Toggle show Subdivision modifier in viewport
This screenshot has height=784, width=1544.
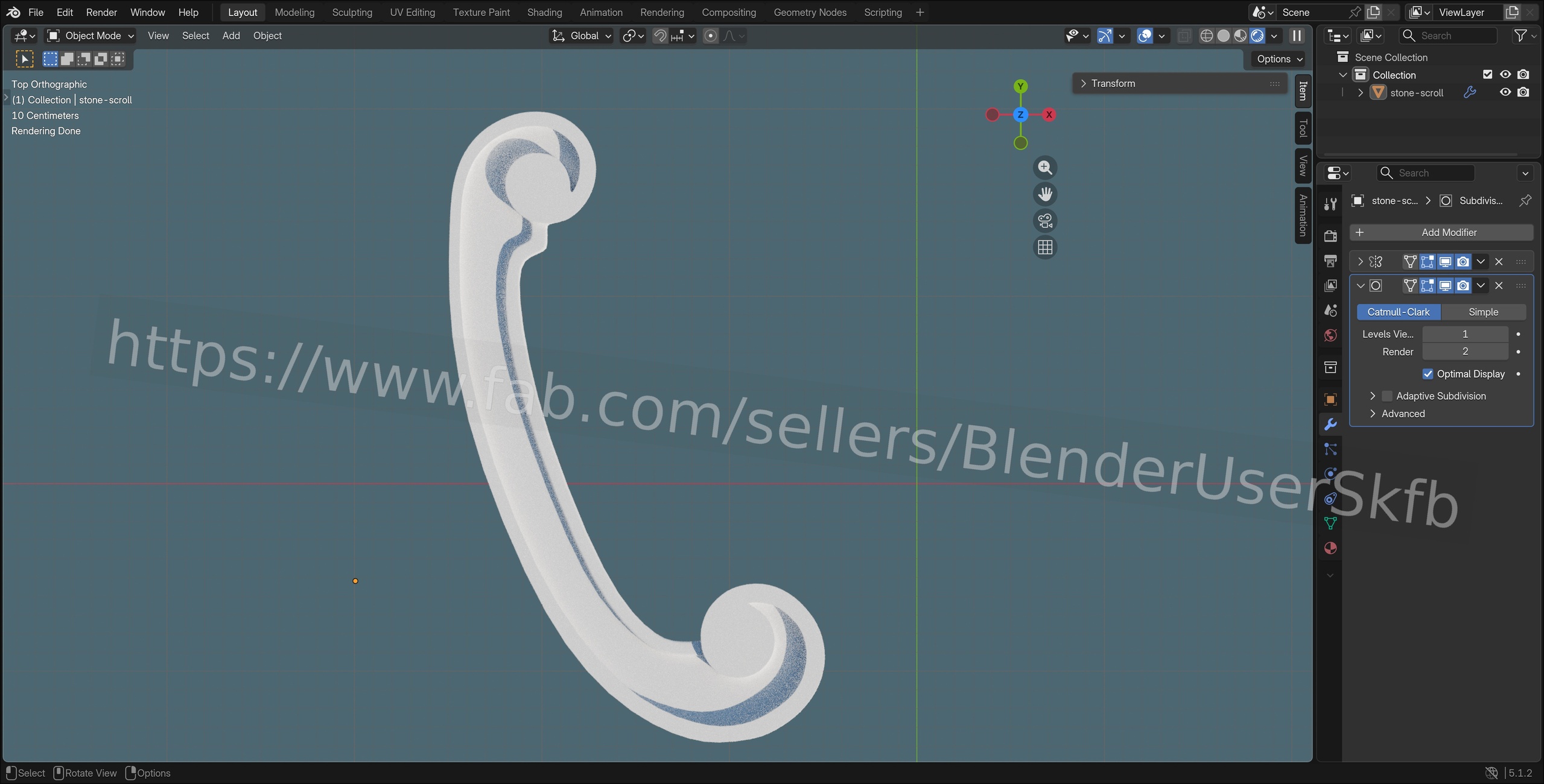coord(1445,286)
